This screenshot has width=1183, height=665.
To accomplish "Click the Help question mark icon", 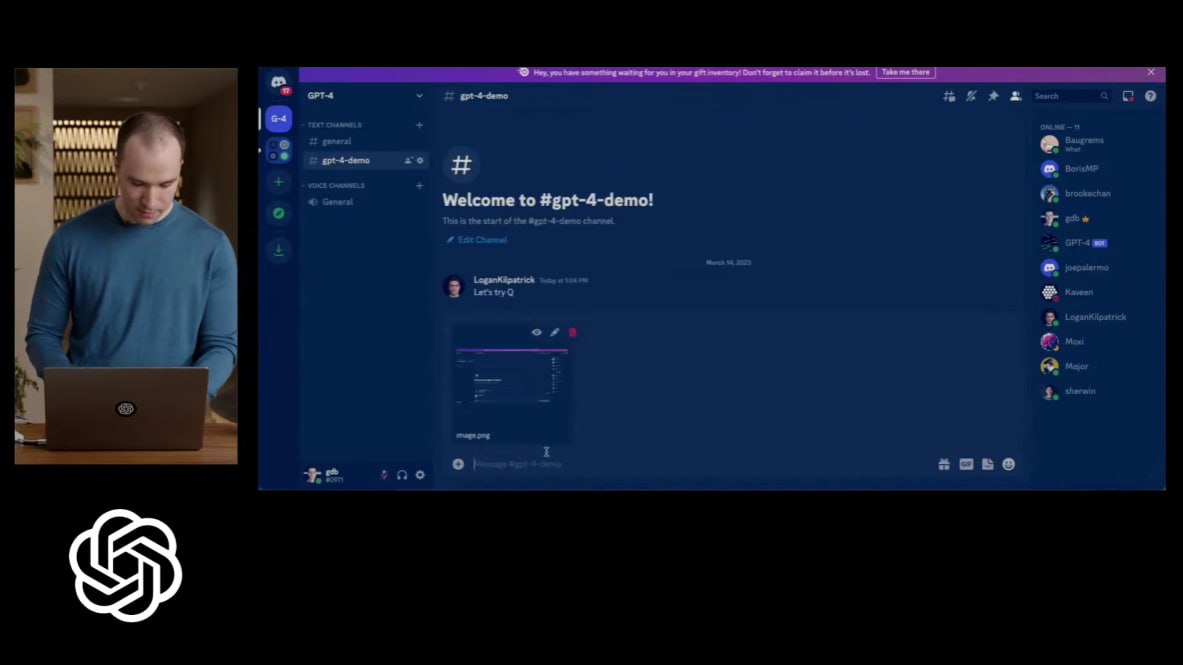I will (1150, 96).
